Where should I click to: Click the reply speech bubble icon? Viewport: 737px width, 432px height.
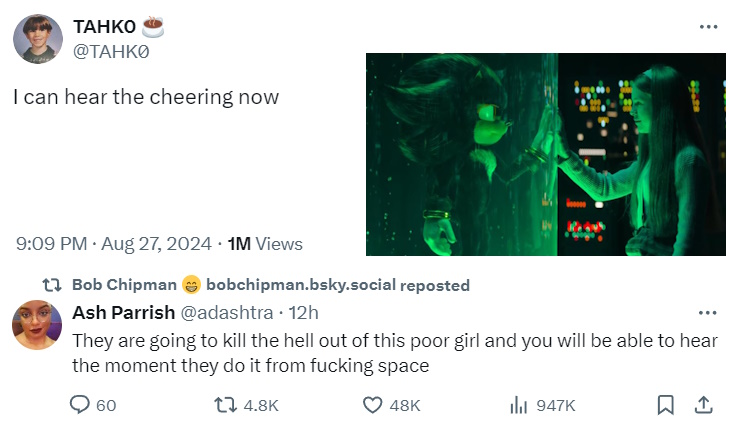click(x=80, y=404)
